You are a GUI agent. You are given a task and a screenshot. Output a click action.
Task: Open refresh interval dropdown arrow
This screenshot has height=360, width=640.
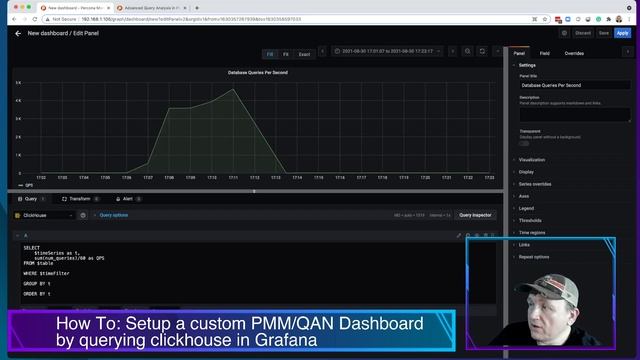tap(497, 51)
